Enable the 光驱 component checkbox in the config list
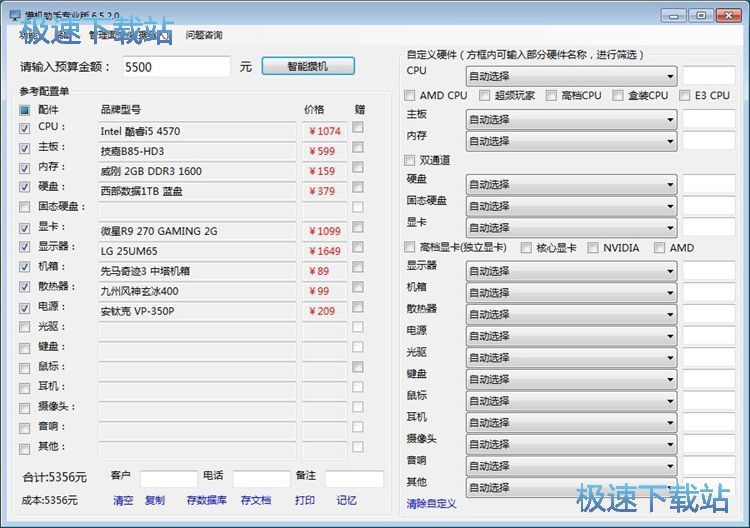The width and height of the screenshot is (750, 528). 24,327
